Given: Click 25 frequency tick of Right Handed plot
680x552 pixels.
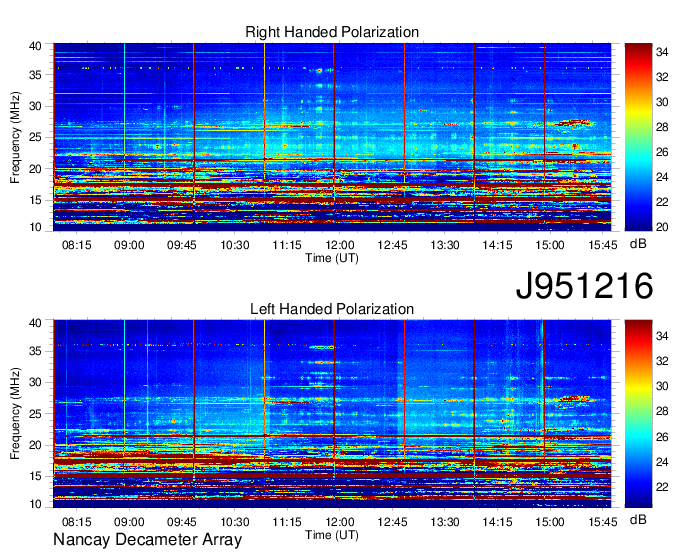Looking at the screenshot, I should pos(35,137).
